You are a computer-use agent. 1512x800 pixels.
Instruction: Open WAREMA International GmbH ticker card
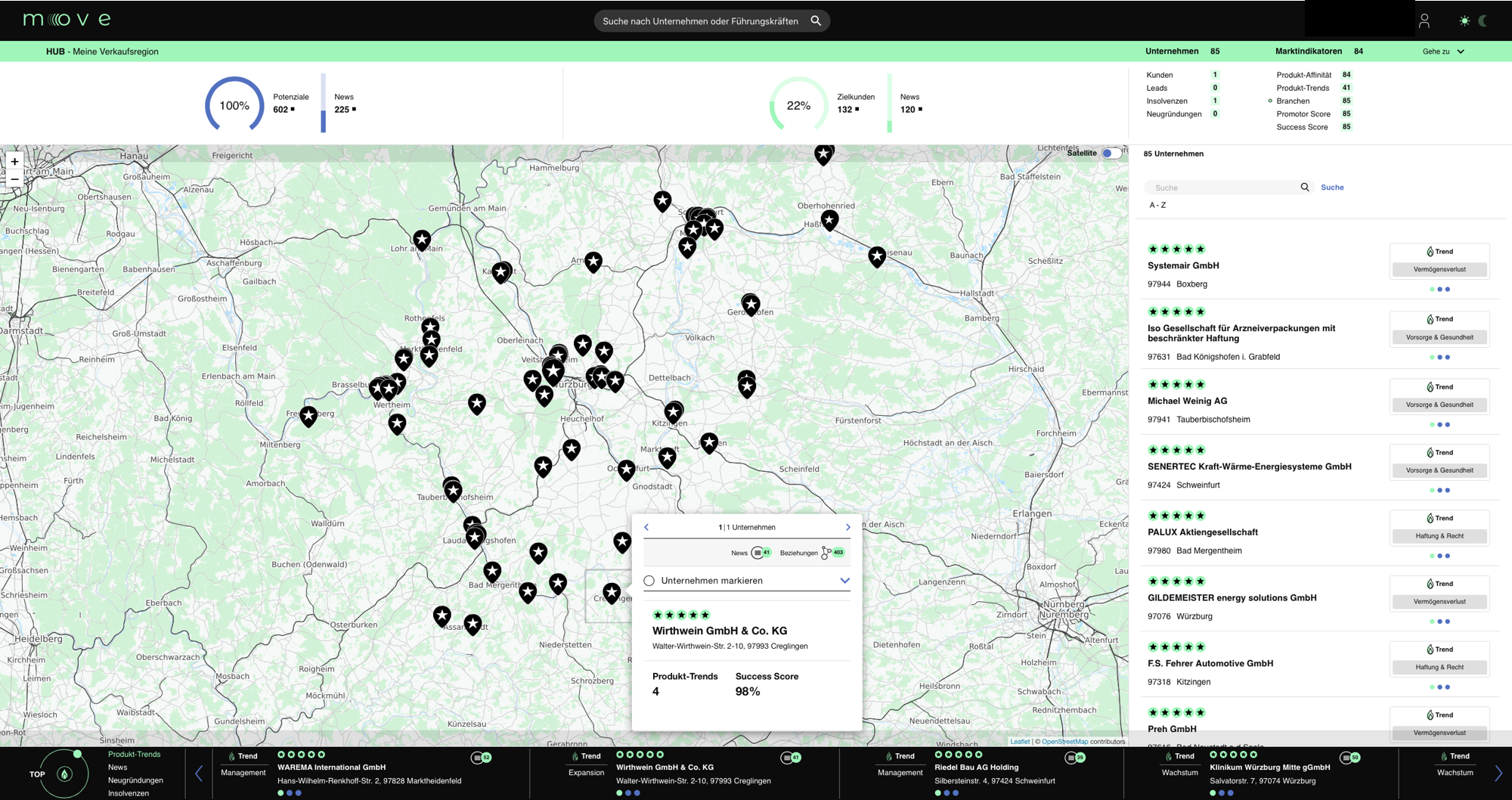click(370, 774)
